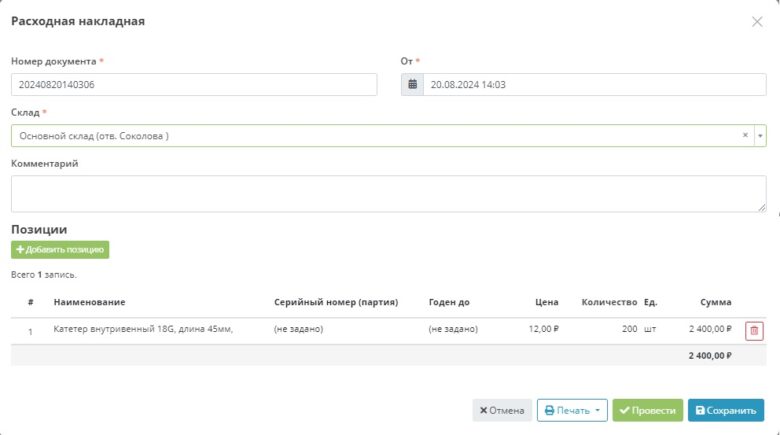The height and width of the screenshot is (435, 780).
Task: Clear the Склад selection with x
Action: click(745, 135)
